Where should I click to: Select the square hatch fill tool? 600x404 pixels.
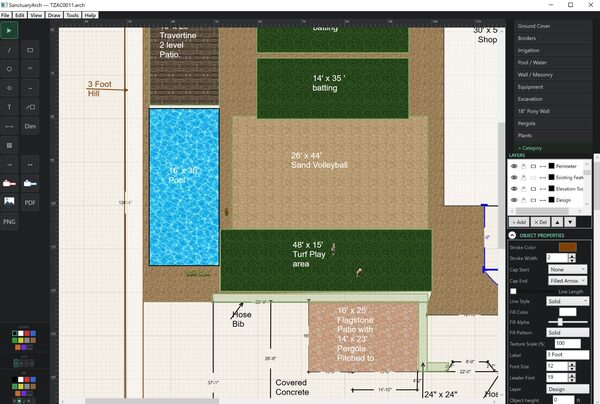pos(9,145)
